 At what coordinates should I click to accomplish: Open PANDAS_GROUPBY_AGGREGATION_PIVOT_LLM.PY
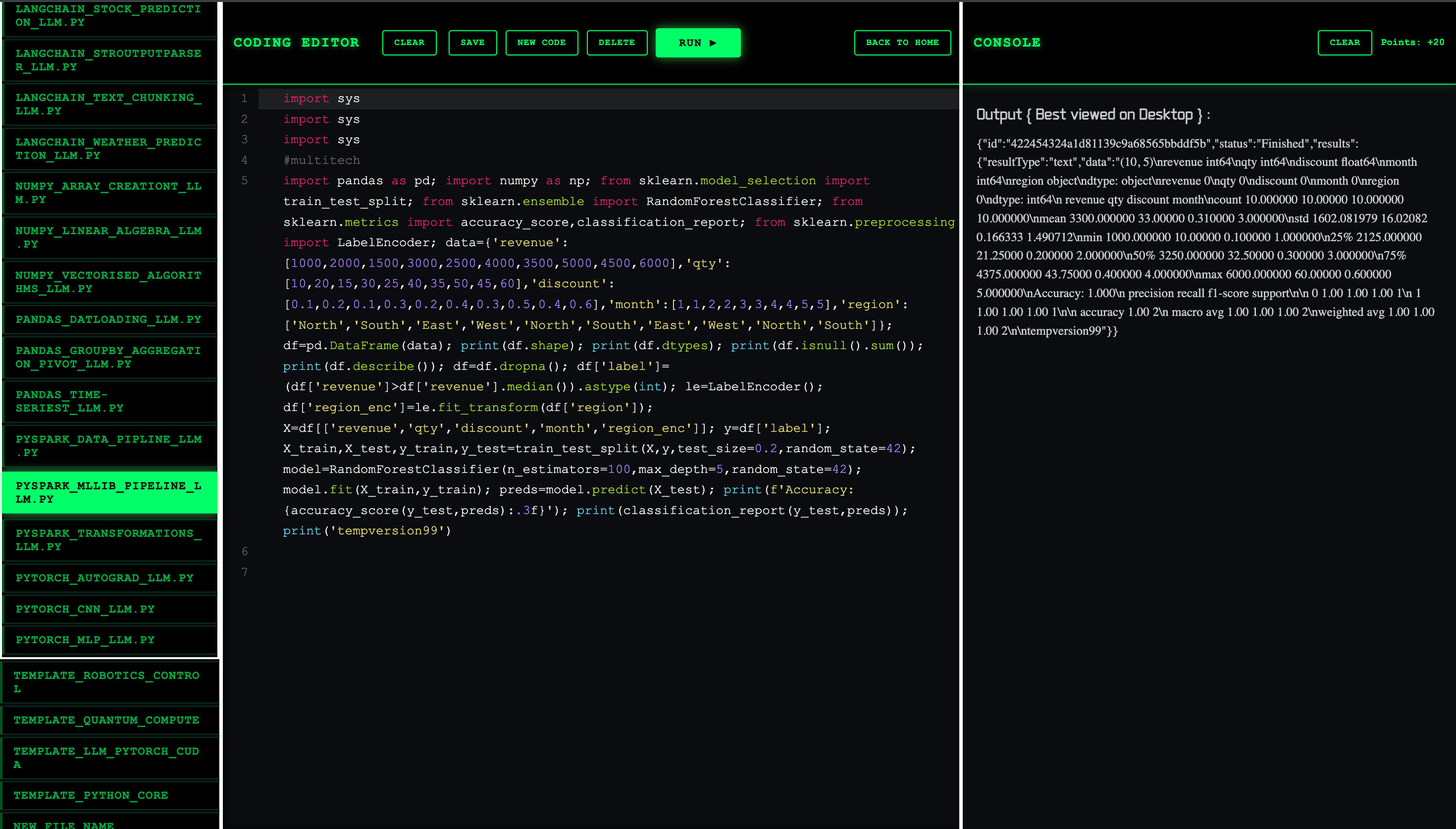[110, 358]
